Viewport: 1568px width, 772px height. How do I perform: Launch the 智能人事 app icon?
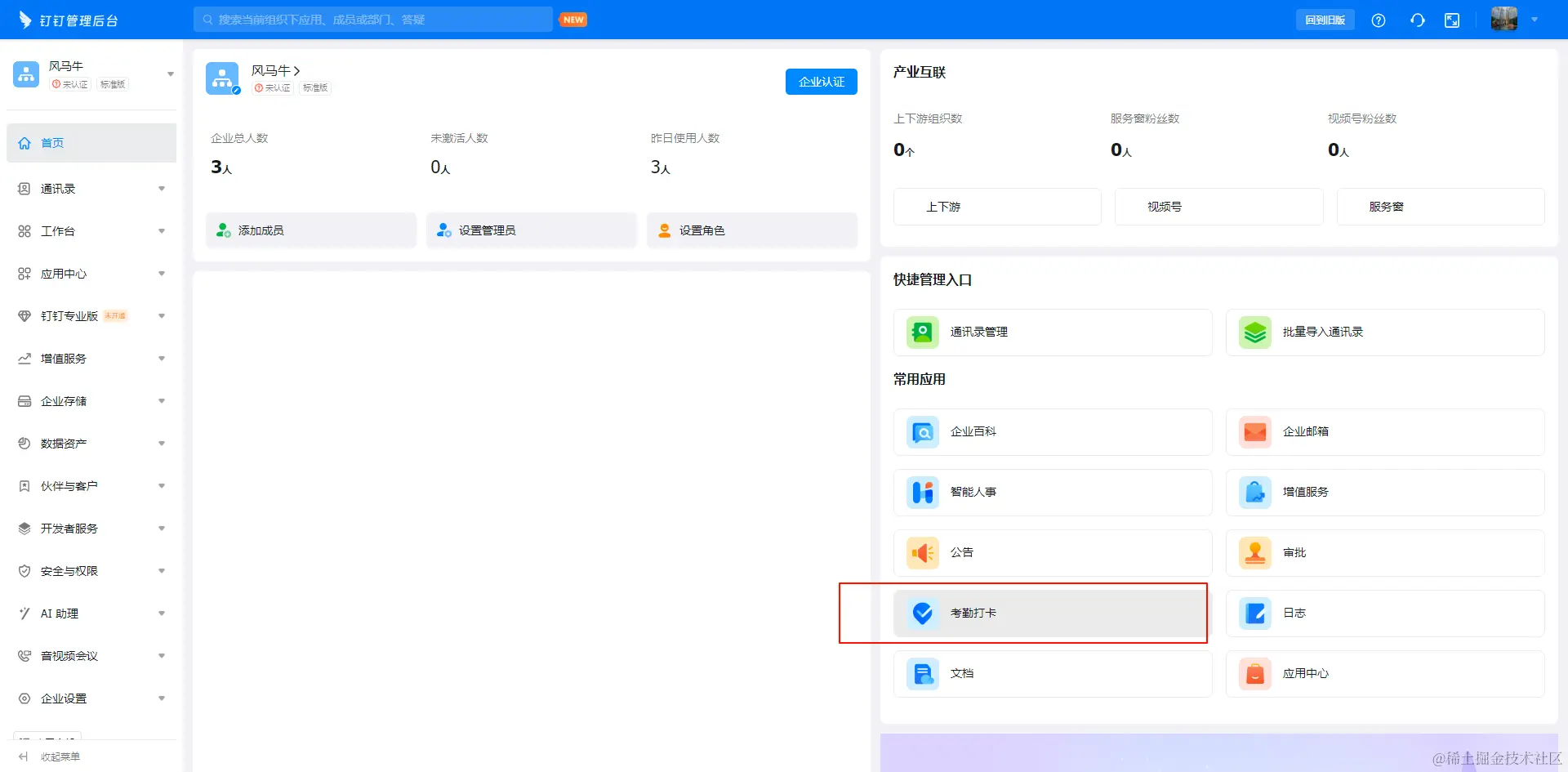point(923,493)
